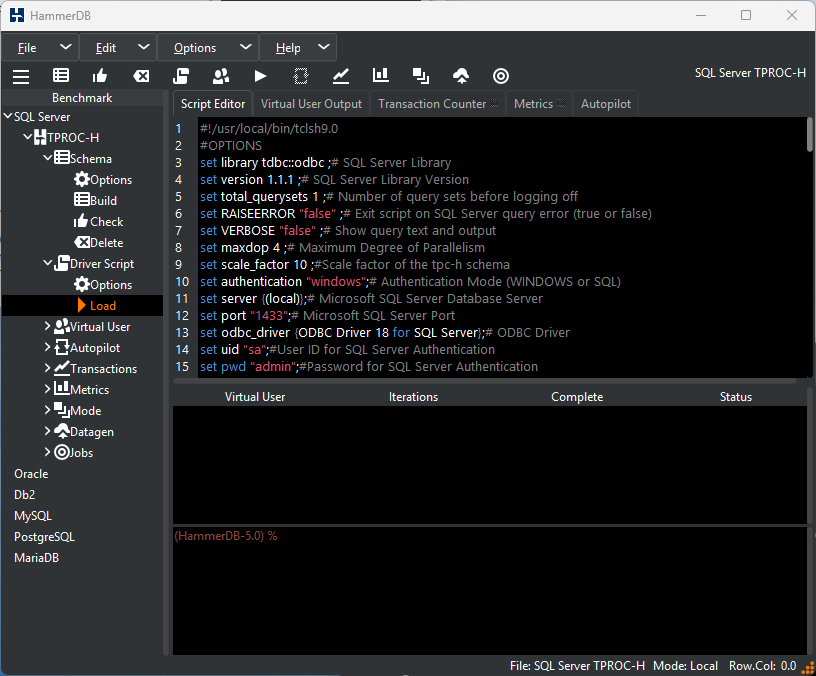Image resolution: width=816 pixels, height=676 pixels.
Task: Click the Jobs target icon in tree
Action: (62, 452)
